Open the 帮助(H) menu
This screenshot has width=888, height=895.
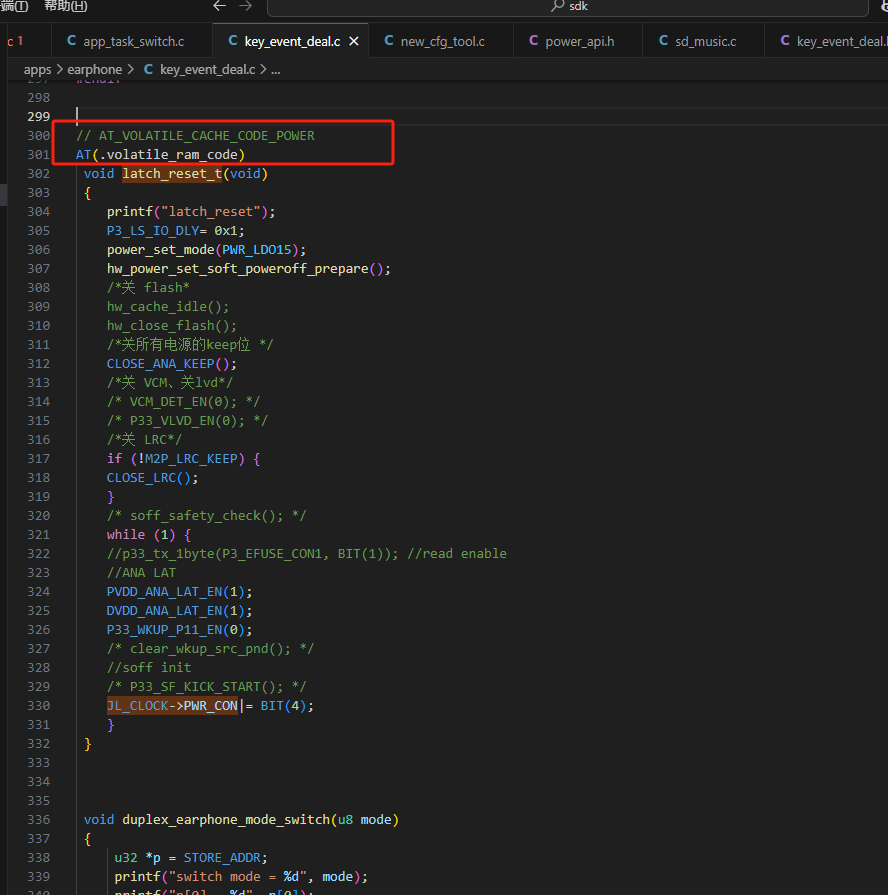coord(66,6)
